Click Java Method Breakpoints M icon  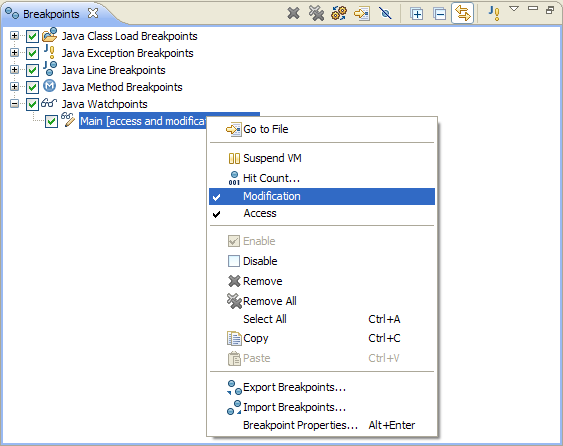(x=50, y=86)
